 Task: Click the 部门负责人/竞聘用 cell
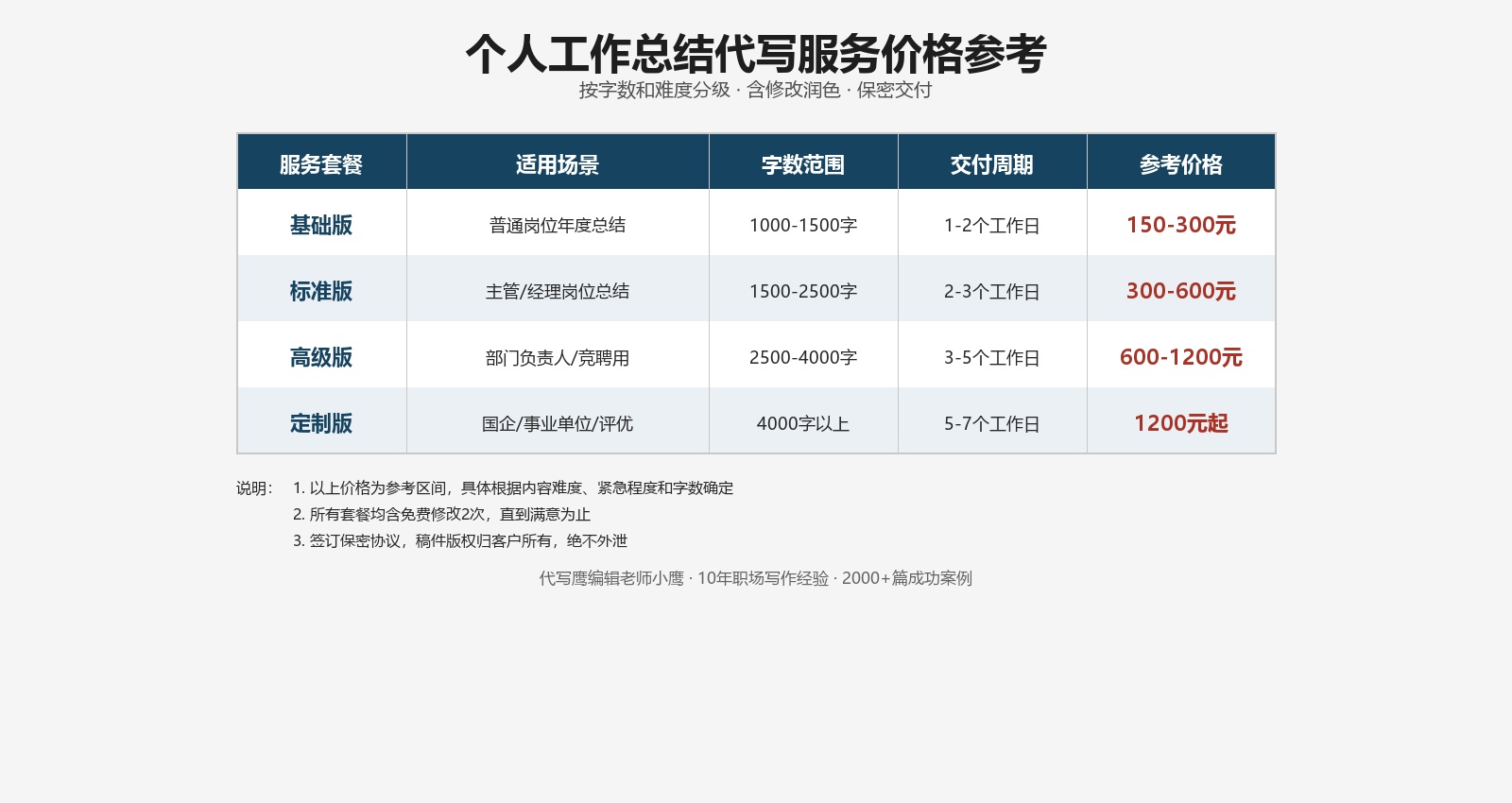[x=558, y=356]
